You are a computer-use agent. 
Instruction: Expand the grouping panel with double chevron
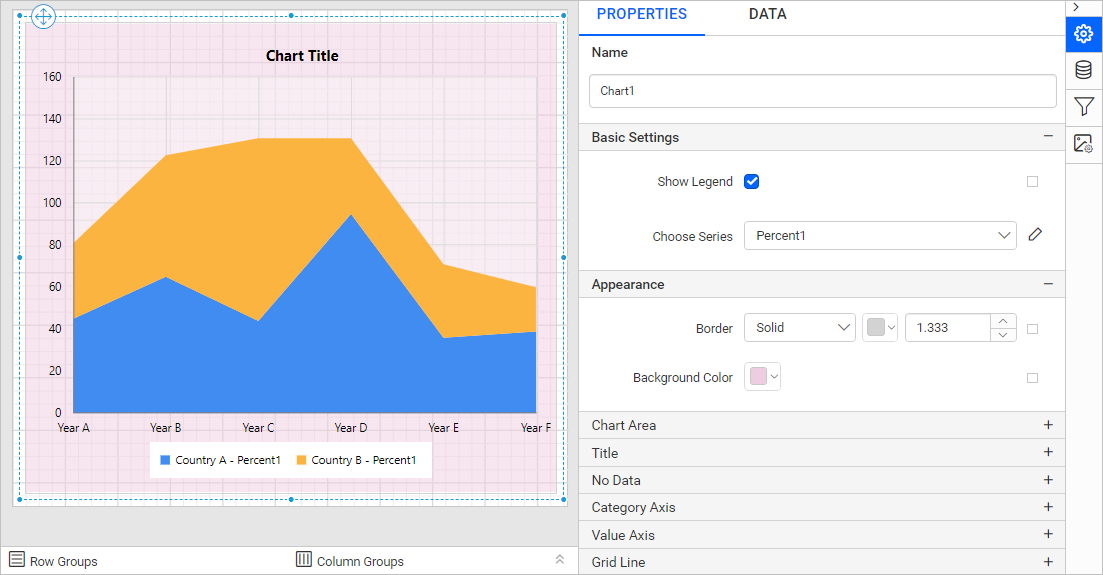tap(560, 560)
